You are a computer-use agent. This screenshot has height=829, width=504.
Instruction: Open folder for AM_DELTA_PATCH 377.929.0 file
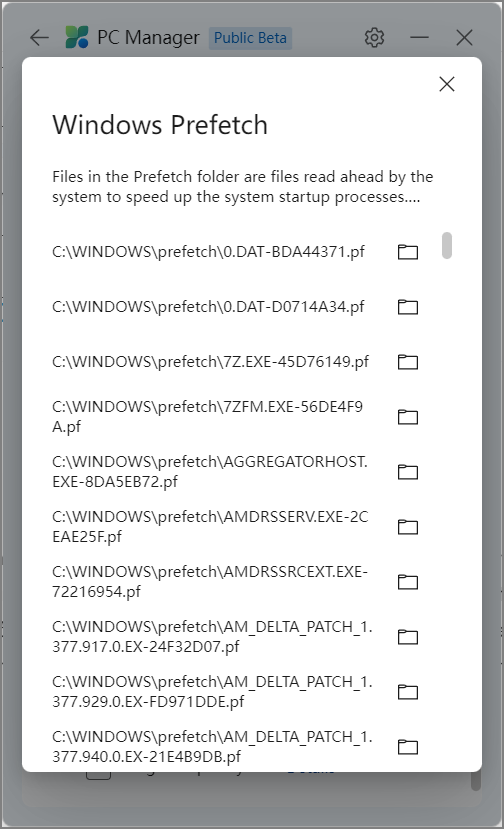(x=408, y=692)
